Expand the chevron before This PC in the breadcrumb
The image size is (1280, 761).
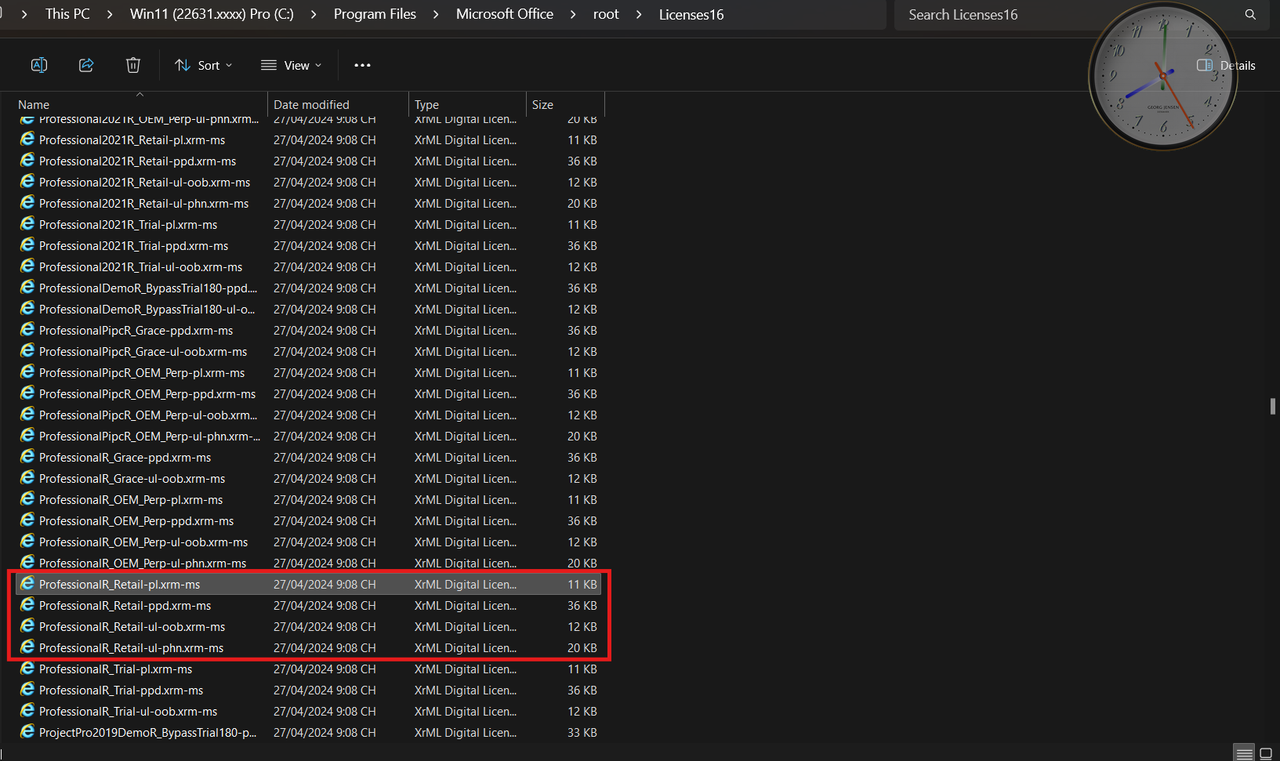coord(24,14)
